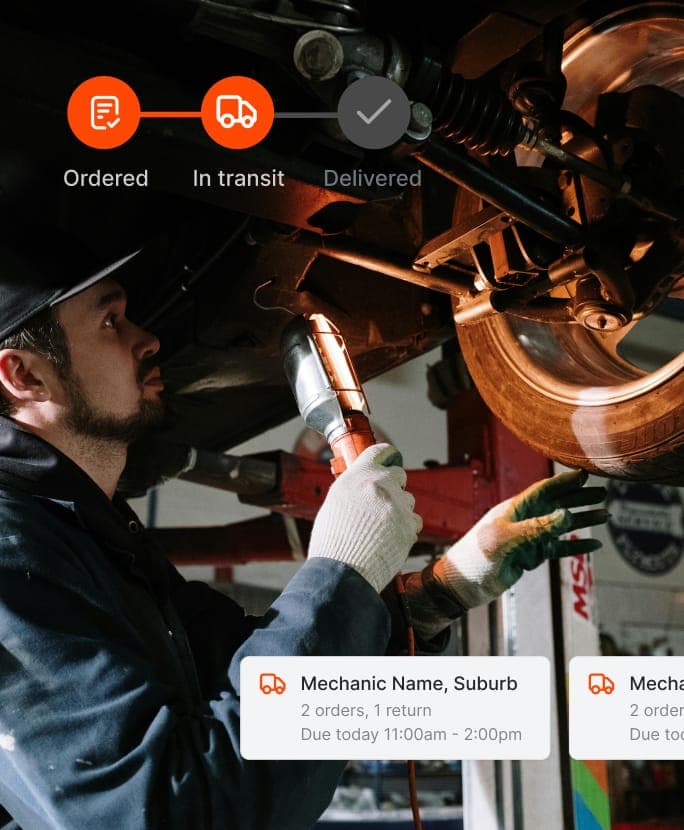Click the Ordered step icon
684x830 pixels.
coord(104,113)
